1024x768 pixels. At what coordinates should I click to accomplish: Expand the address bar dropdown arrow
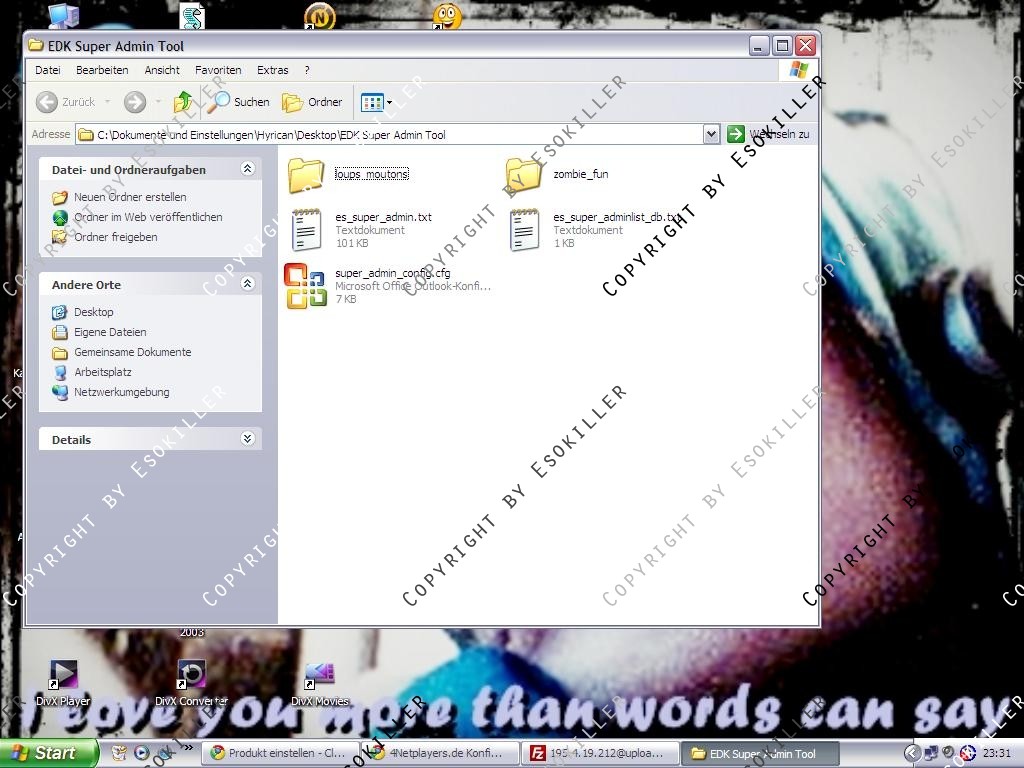(x=711, y=134)
